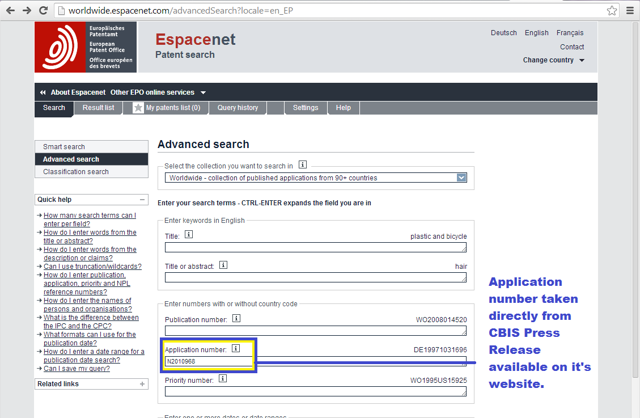Open info icon beside collection selector

click(302, 165)
